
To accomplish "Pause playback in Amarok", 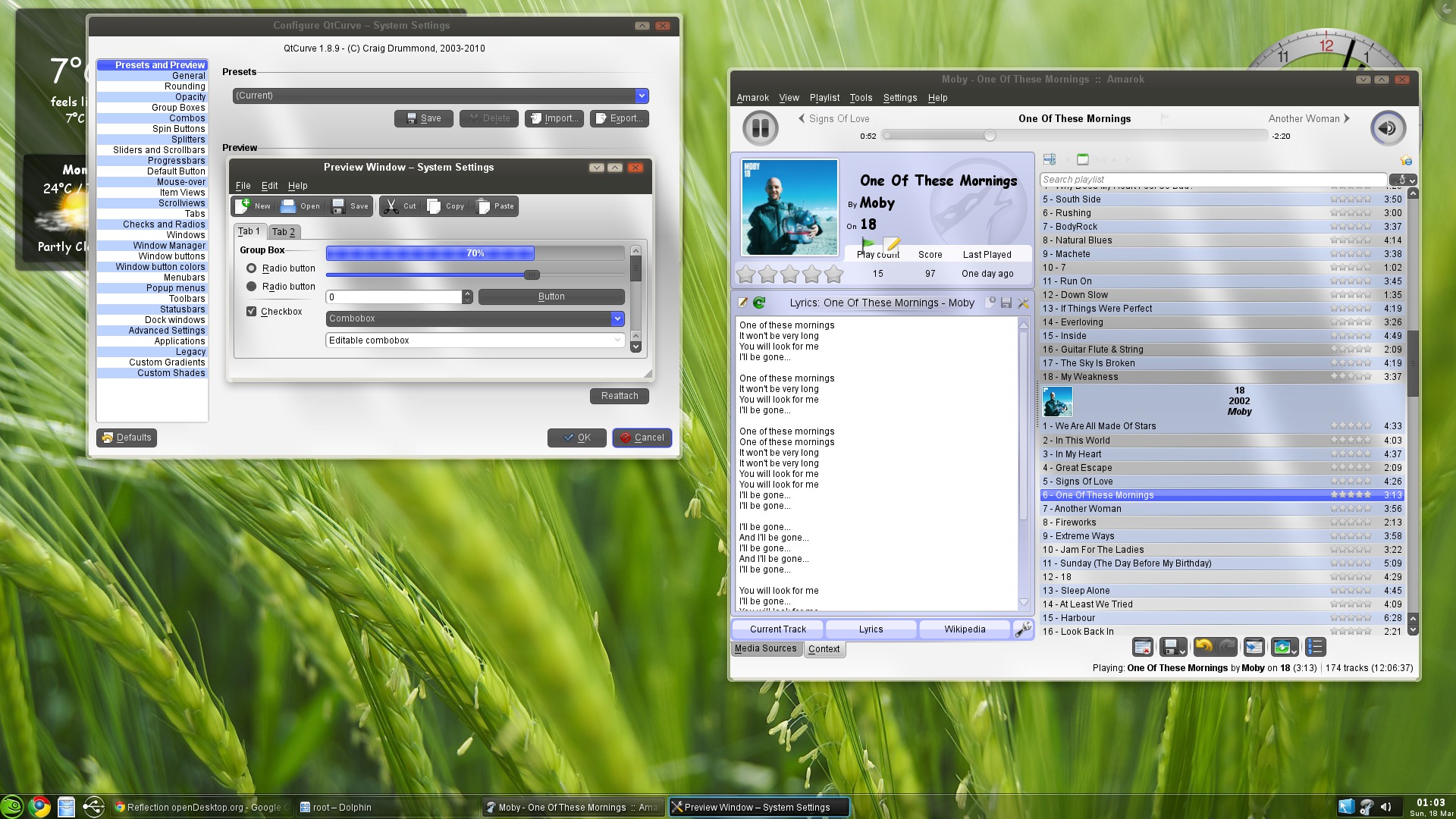I will tap(760, 127).
